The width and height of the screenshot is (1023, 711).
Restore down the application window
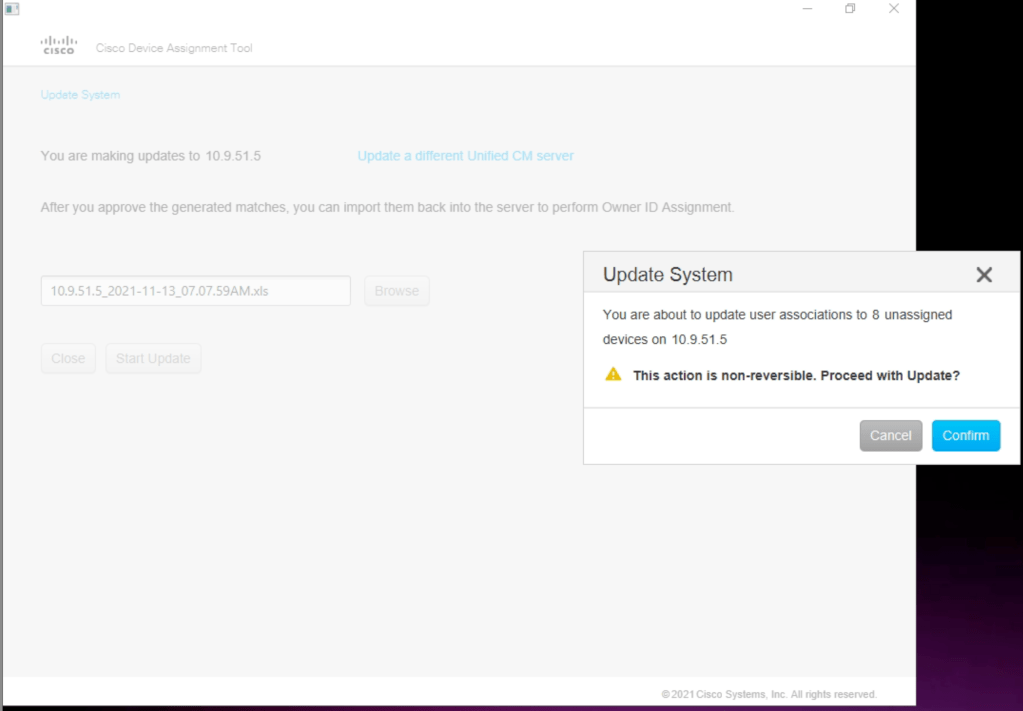point(850,9)
